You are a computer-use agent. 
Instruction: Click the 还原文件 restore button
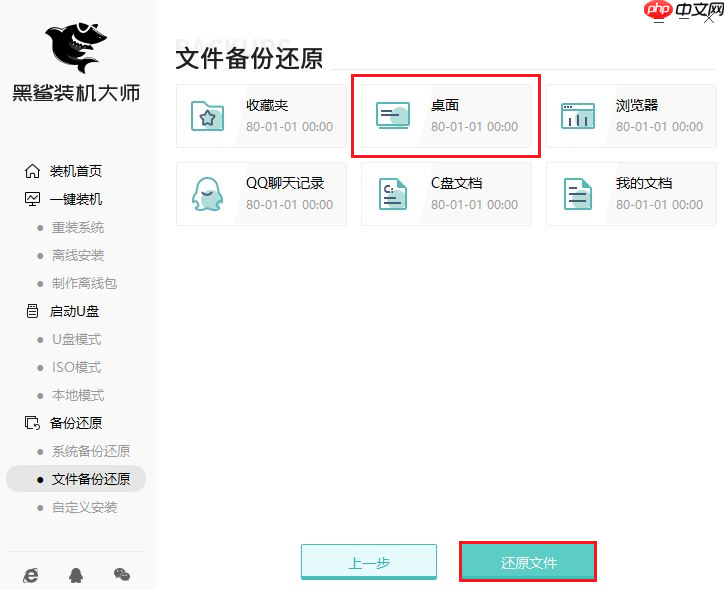tap(528, 562)
